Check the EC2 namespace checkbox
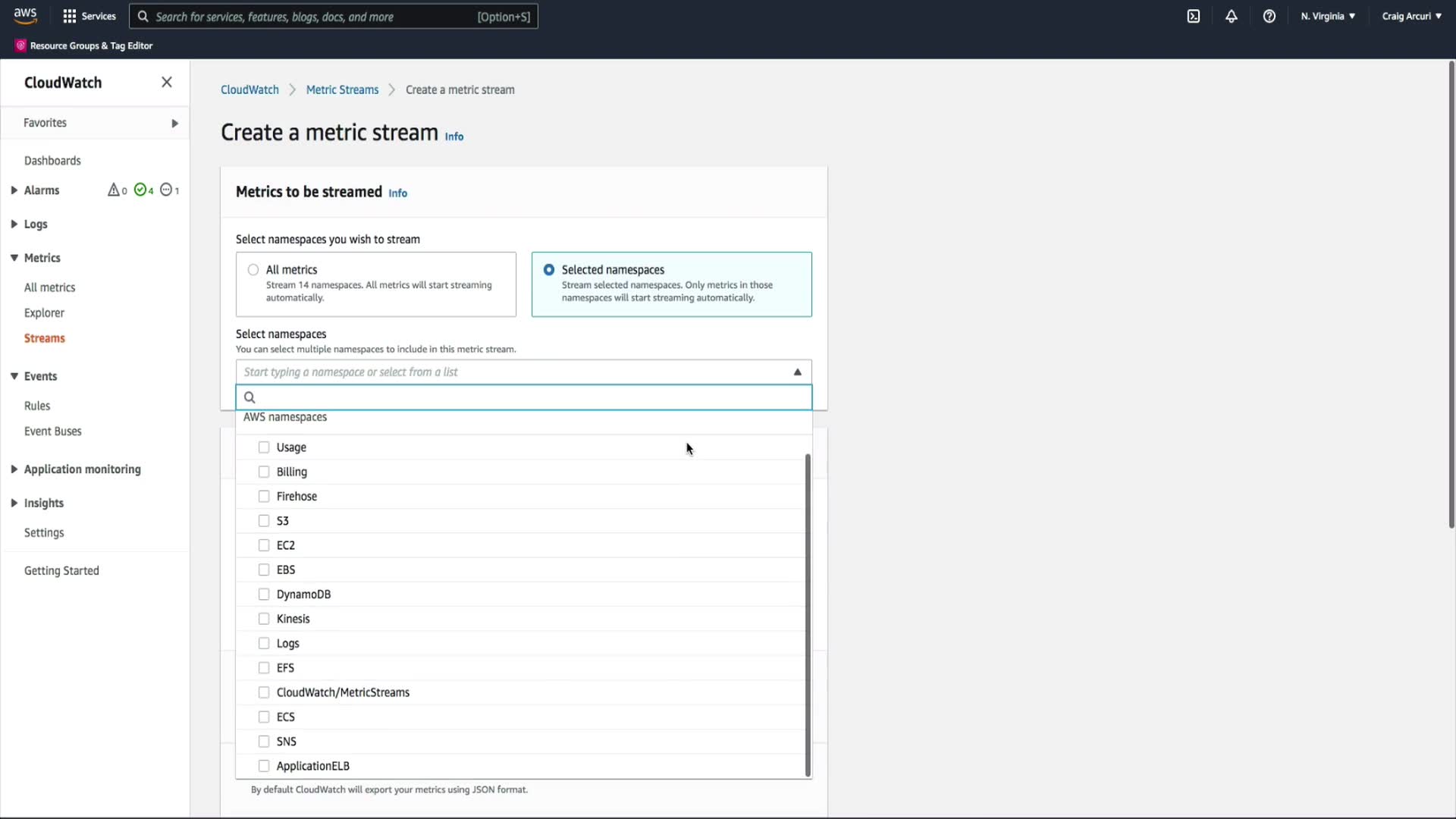 point(264,545)
